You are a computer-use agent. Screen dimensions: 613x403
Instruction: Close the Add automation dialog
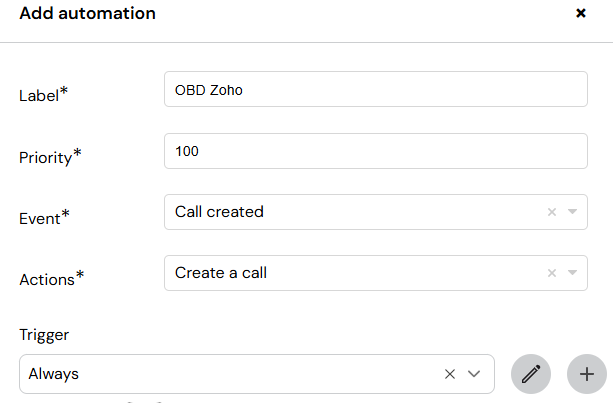pos(581,13)
